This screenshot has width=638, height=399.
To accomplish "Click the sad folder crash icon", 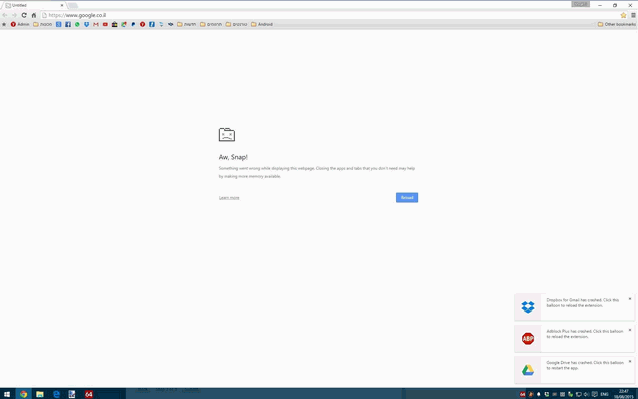I will coord(227,135).
